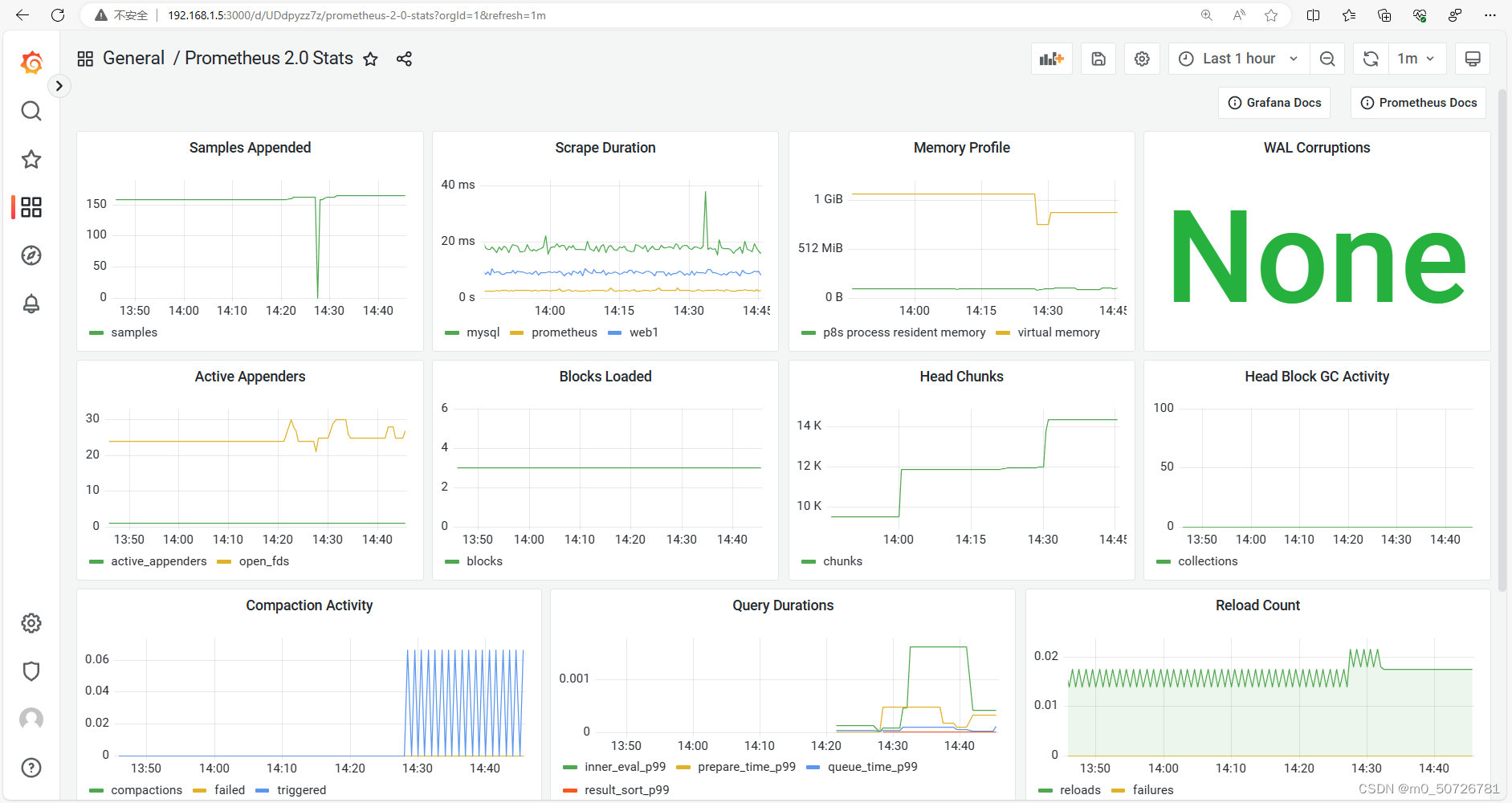Open the Help question mark icon
Screen dimensions: 1512x803
tap(31, 768)
